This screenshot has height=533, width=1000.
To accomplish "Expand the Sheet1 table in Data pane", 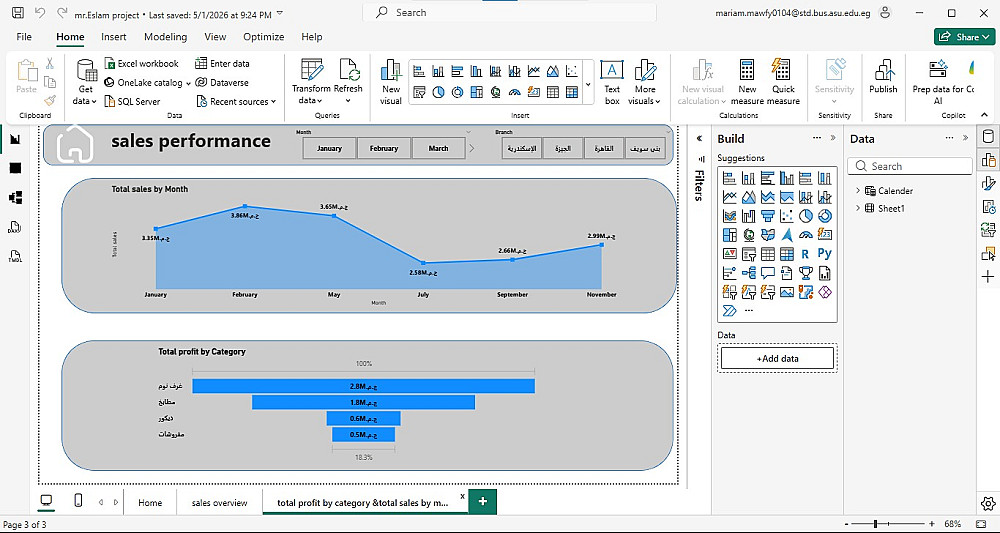I will 858,208.
